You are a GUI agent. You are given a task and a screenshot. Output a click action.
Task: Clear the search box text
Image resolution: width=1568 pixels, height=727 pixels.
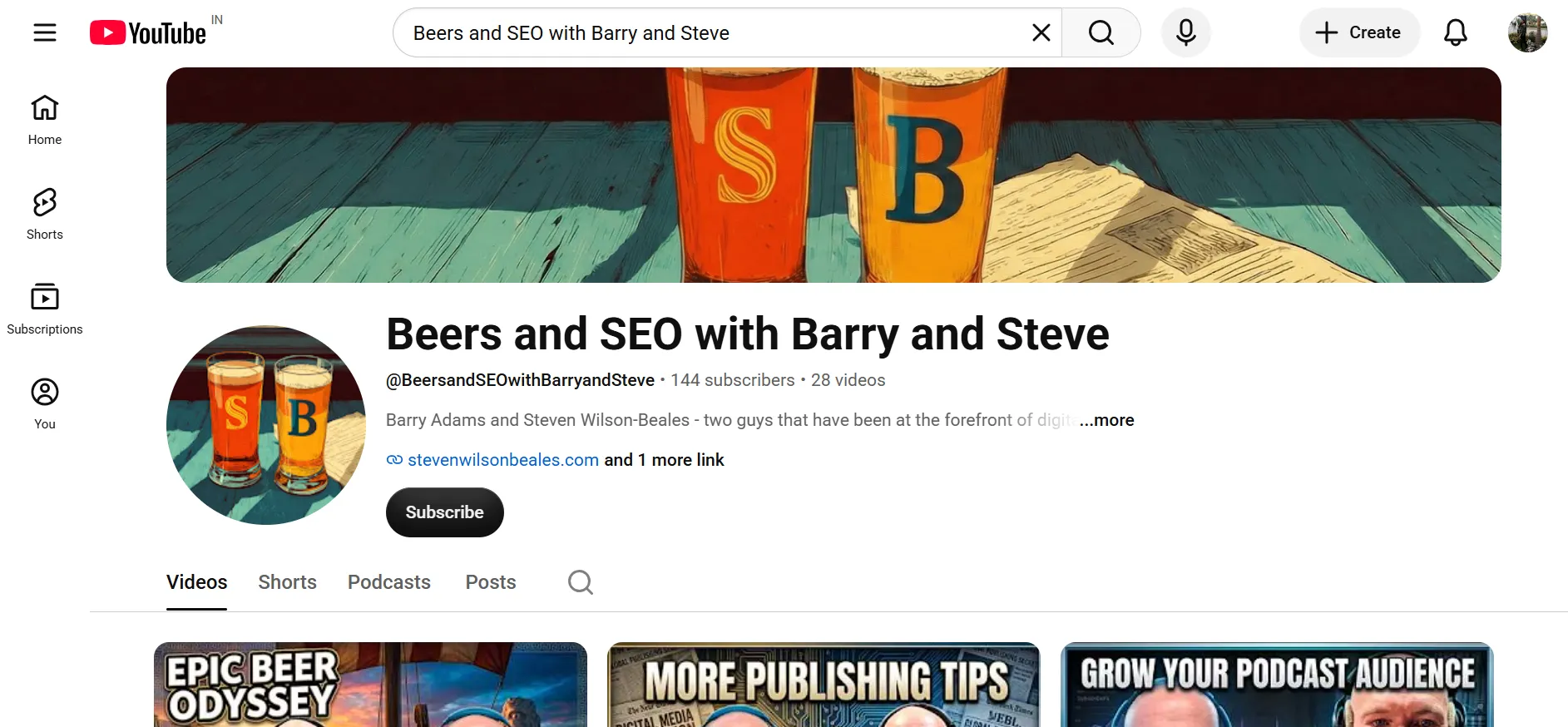1041,32
